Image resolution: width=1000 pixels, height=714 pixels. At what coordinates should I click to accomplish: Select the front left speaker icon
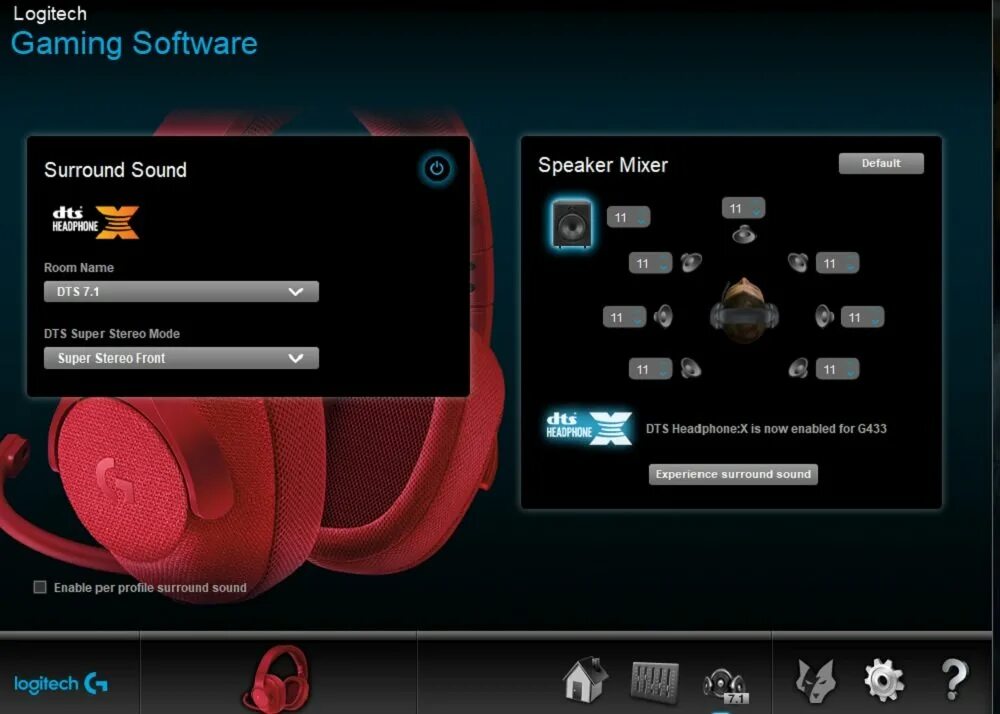click(x=691, y=262)
